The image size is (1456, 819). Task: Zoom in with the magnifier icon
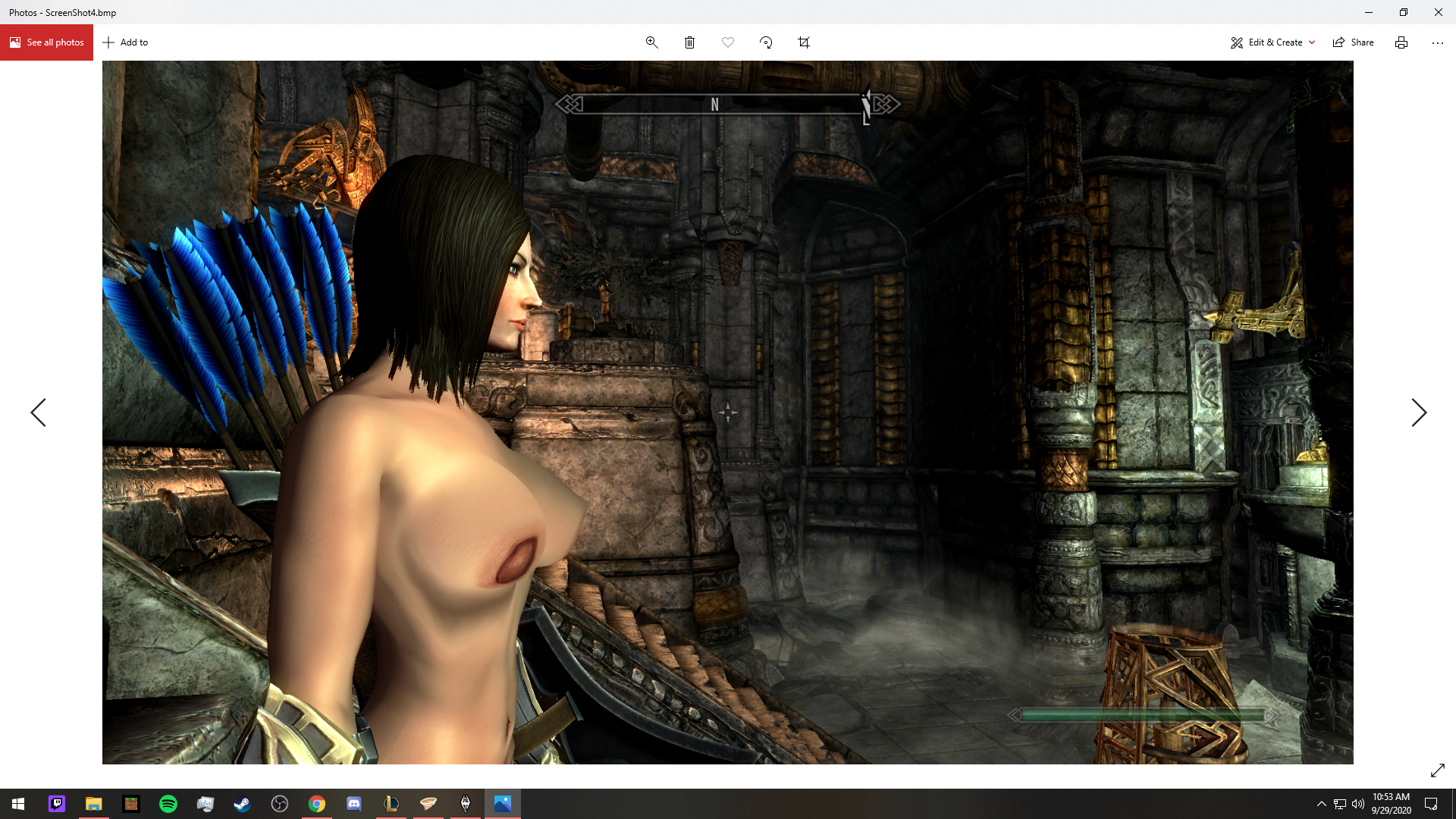click(x=651, y=42)
